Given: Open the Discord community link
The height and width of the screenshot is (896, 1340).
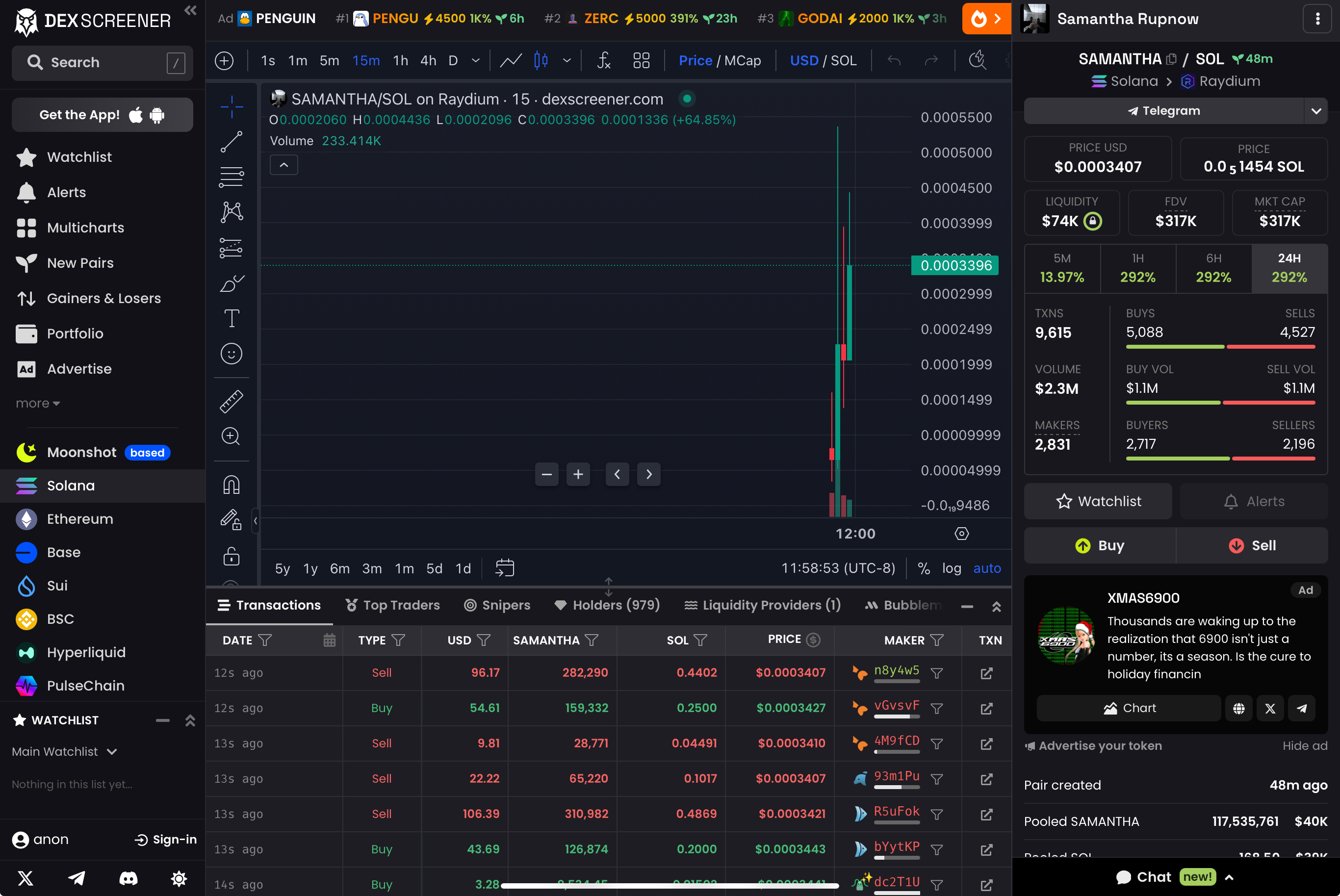Looking at the screenshot, I should click(x=128, y=878).
